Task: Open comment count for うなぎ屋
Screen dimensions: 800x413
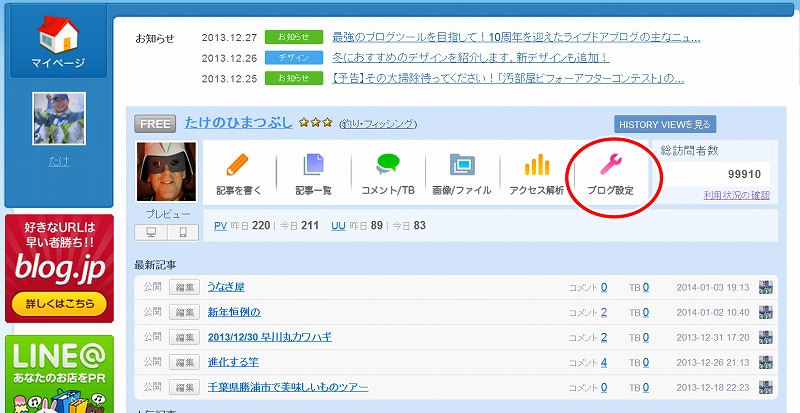Action: pos(604,287)
